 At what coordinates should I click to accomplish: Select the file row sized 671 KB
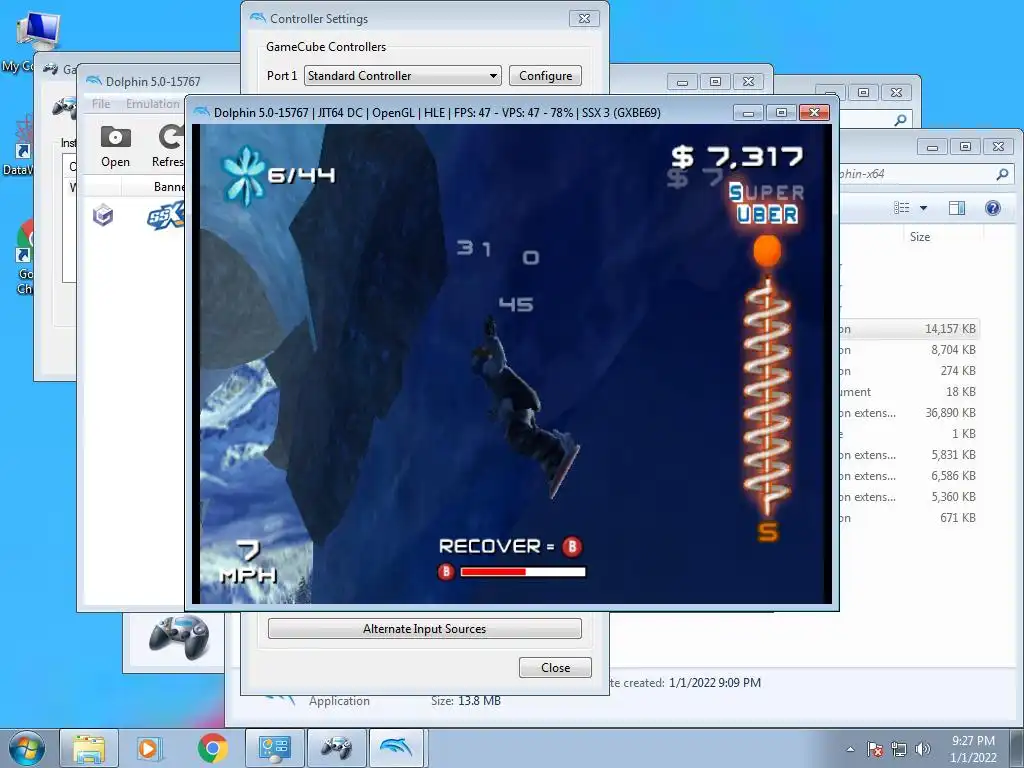[x=909, y=517]
